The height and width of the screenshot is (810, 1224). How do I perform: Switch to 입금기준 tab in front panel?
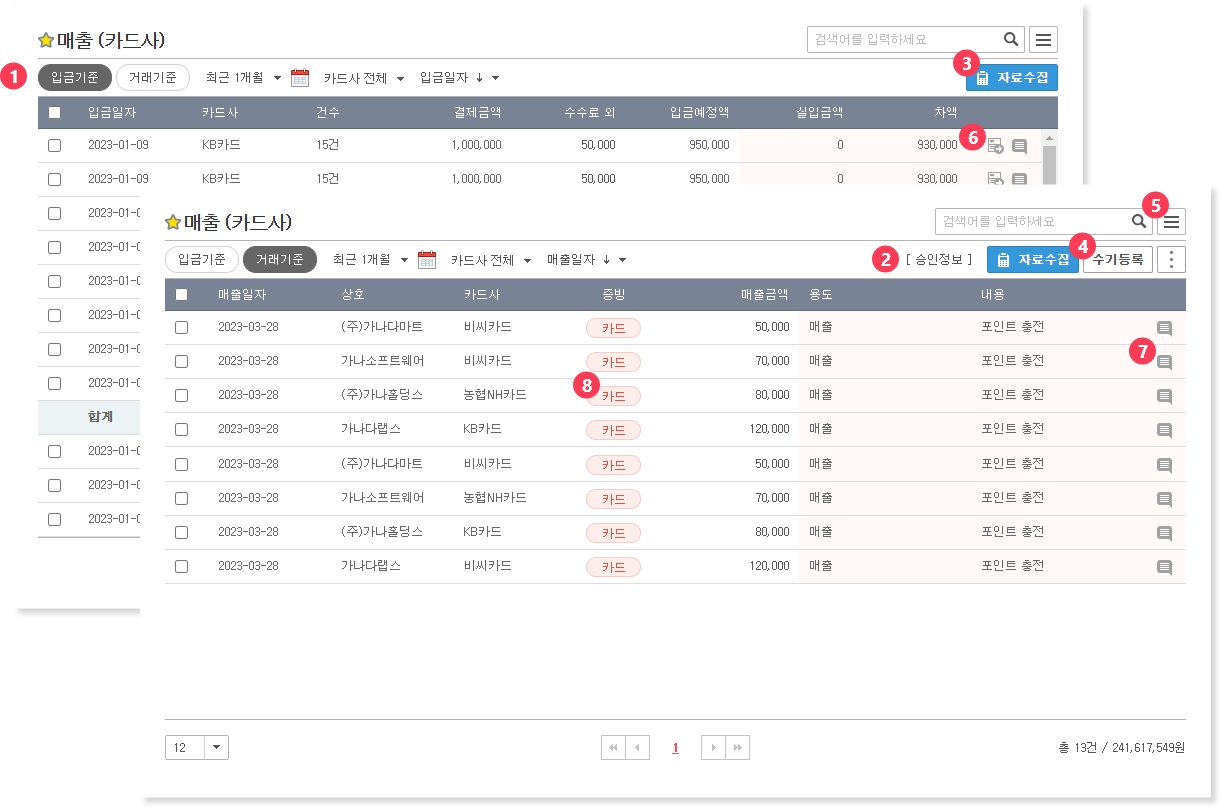[x=201, y=260]
